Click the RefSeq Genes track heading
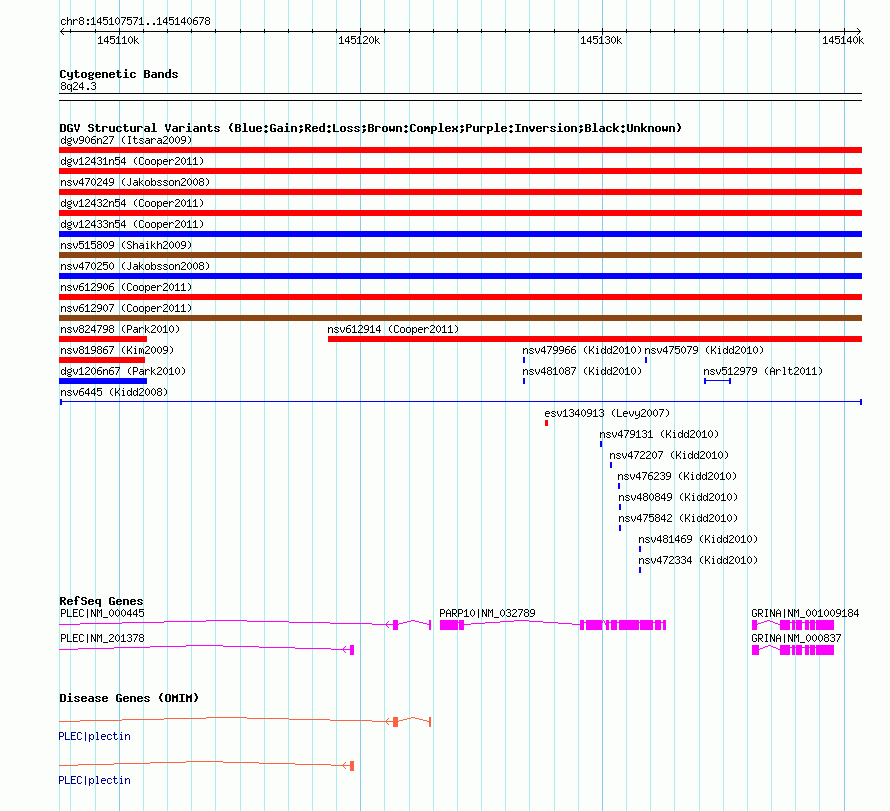 point(101,601)
